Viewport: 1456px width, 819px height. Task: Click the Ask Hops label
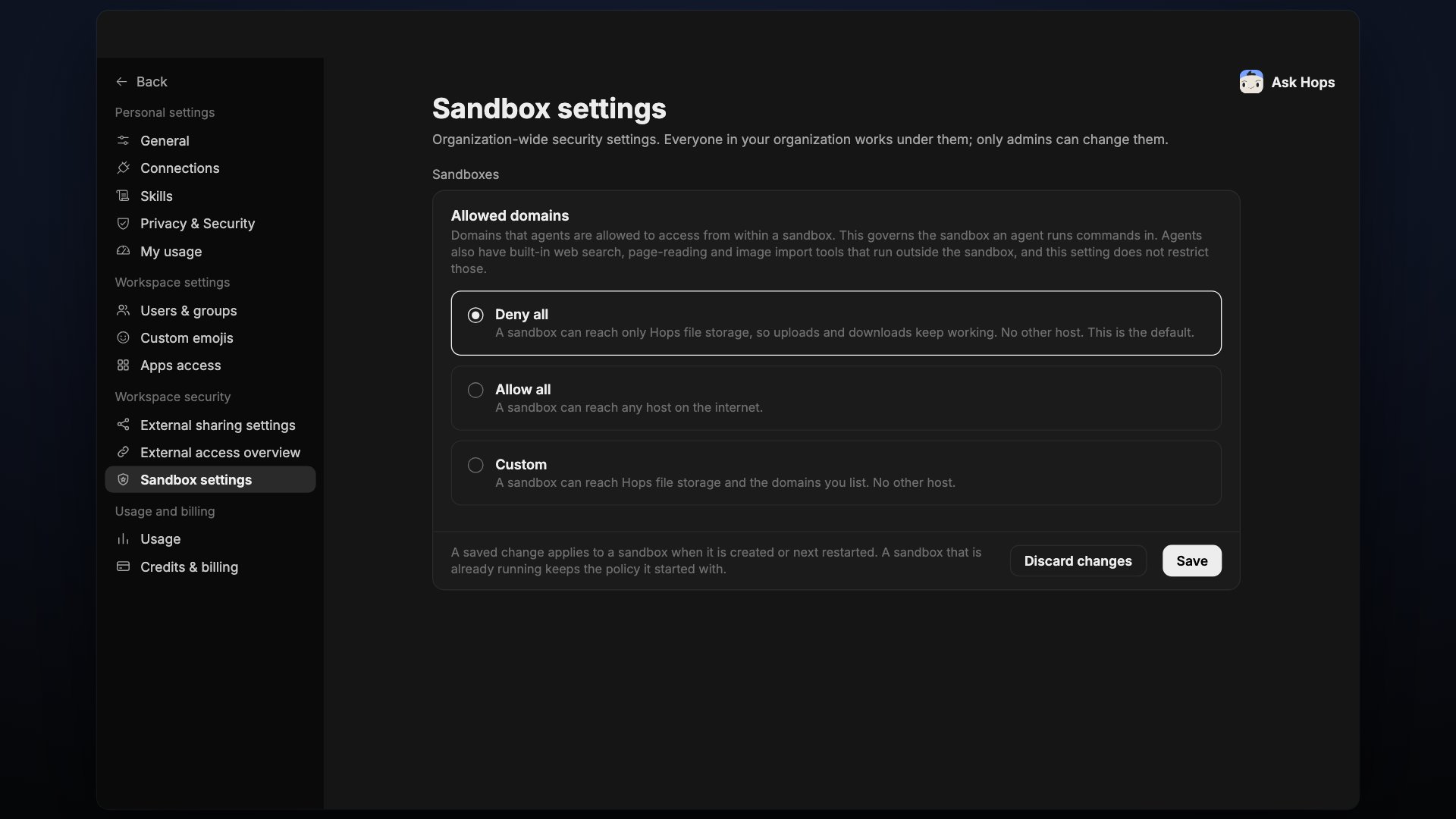[1303, 82]
